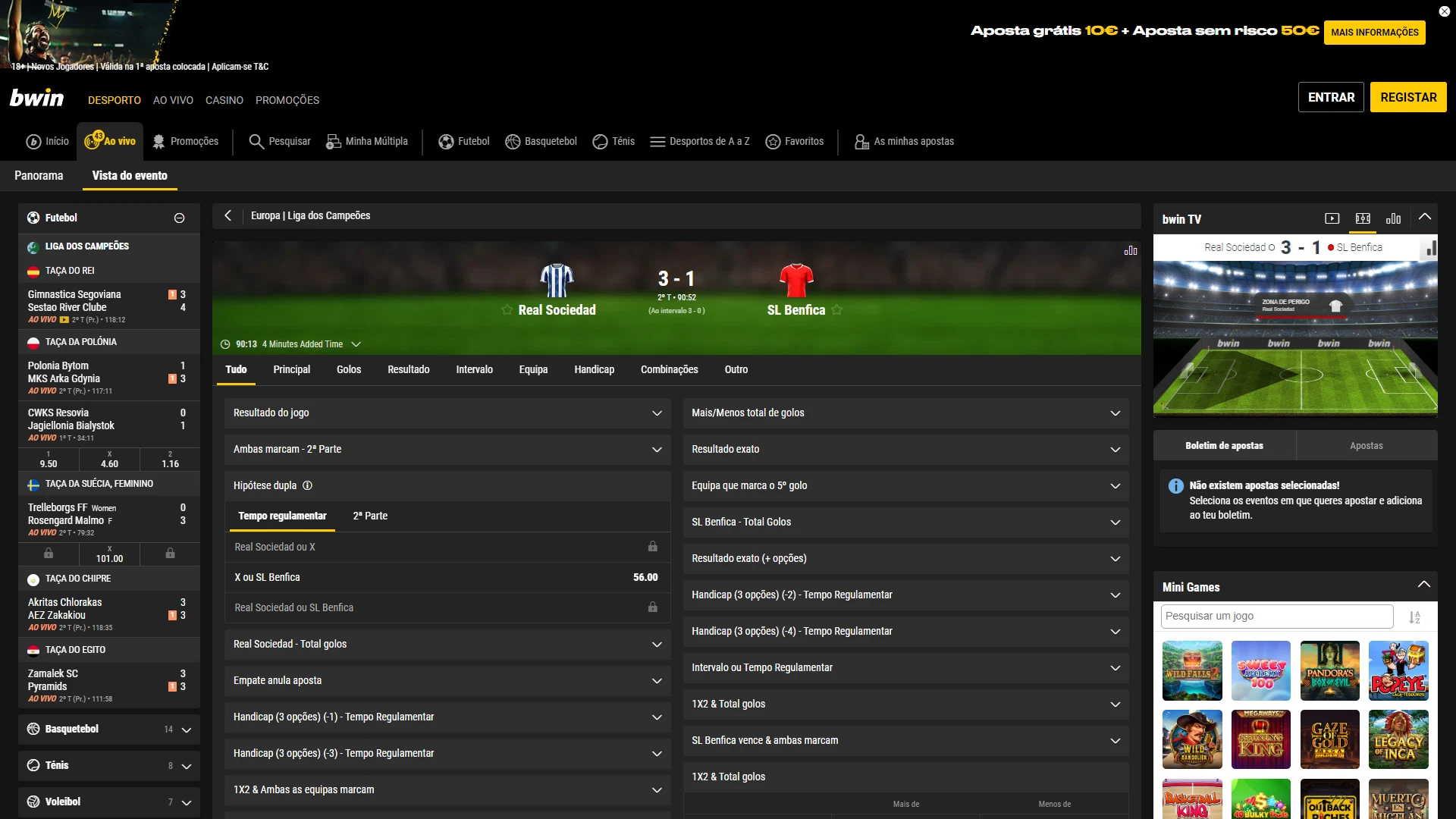
Task: Select X ou SL Benfica odds 56.00
Action: pyautogui.click(x=447, y=578)
